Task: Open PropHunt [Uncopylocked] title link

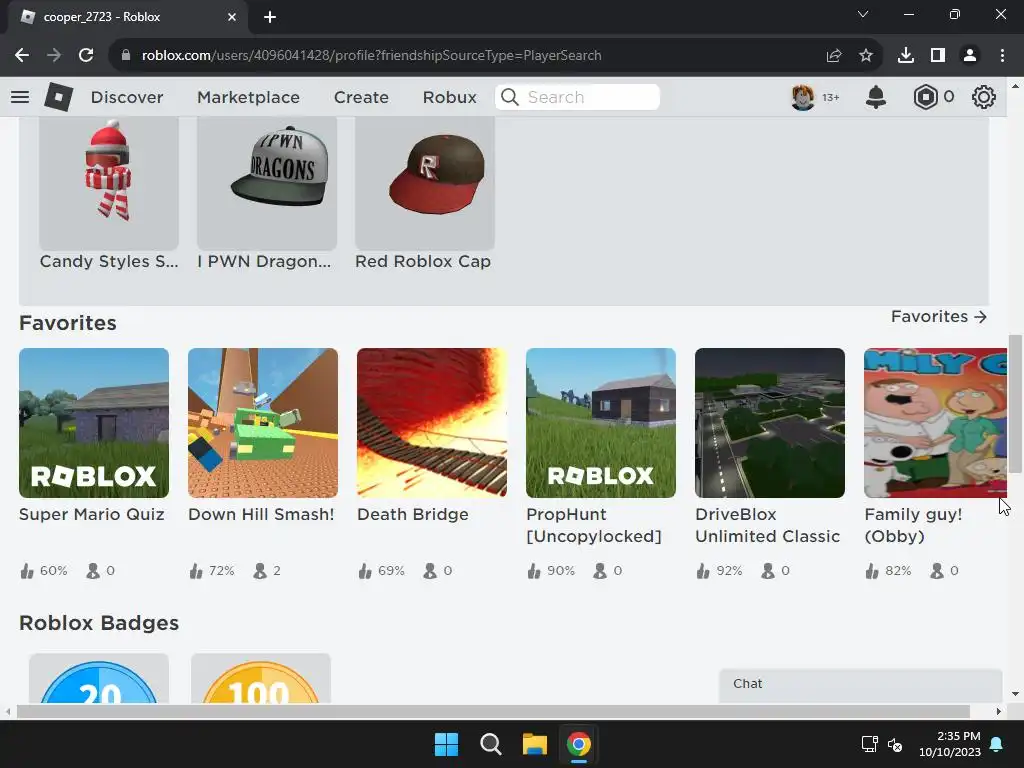Action: pyautogui.click(x=594, y=526)
